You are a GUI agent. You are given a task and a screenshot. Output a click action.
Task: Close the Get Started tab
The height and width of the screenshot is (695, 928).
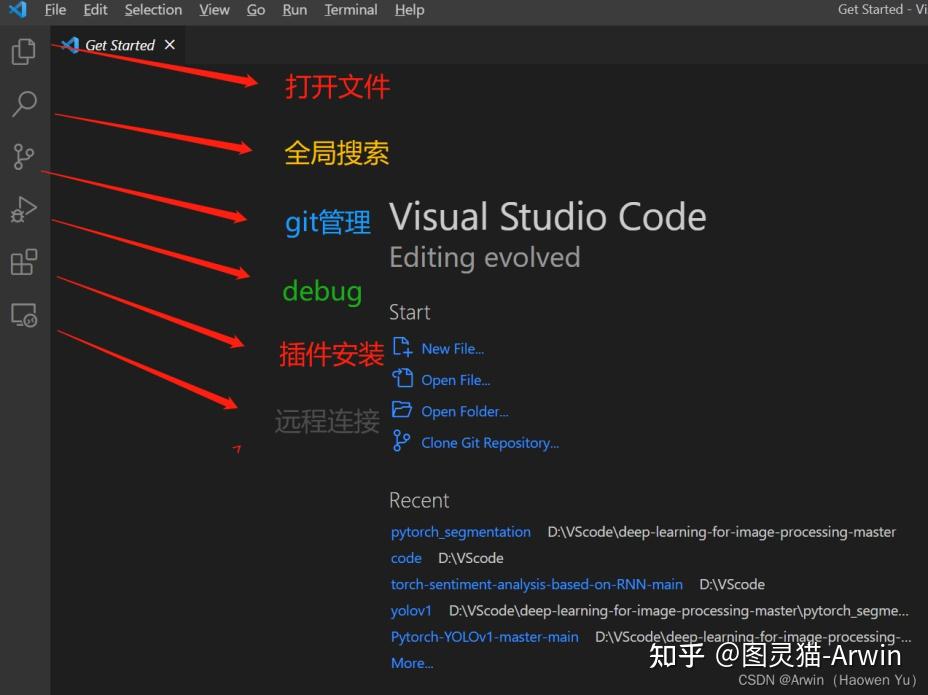tap(169, 45)
